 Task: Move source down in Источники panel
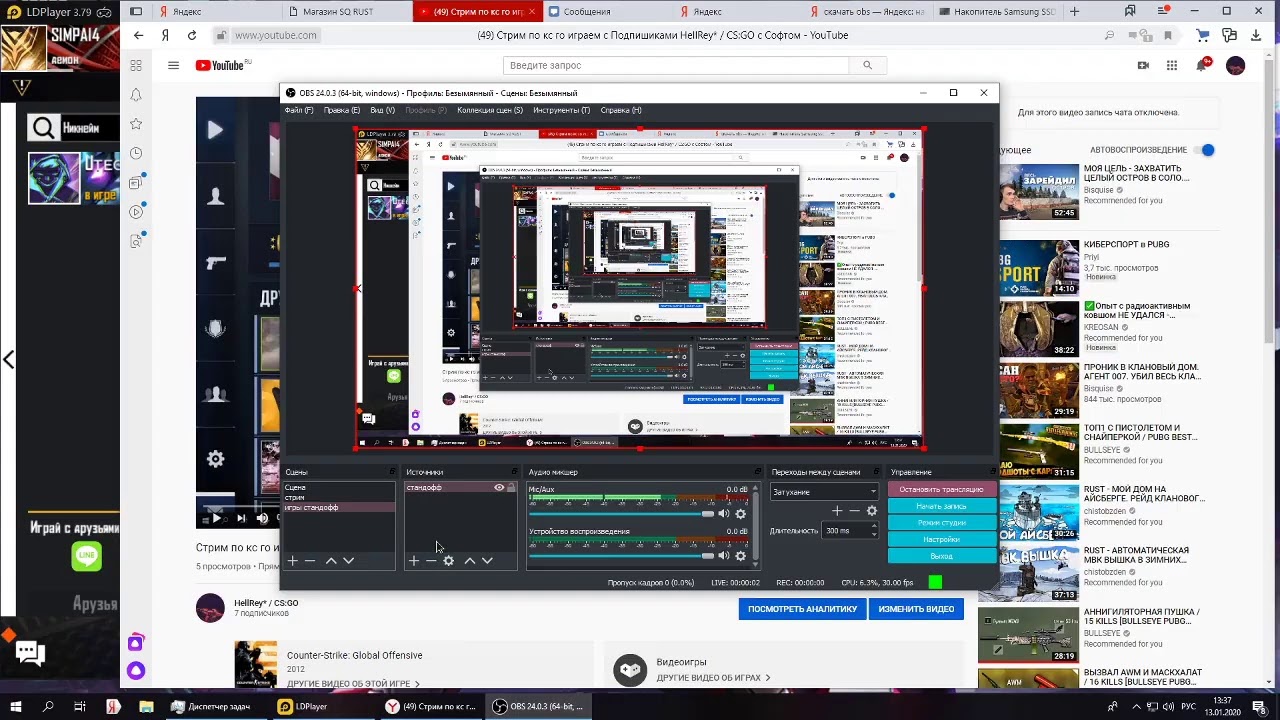pos(487,561)
